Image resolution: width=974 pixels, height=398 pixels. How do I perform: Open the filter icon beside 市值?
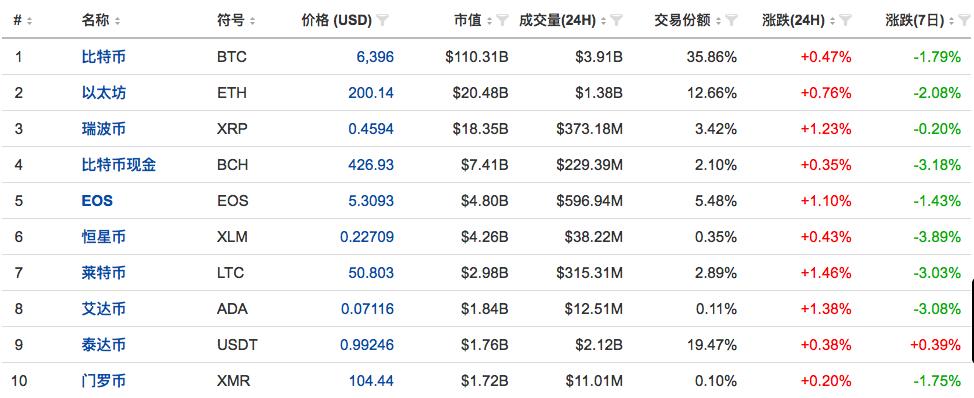coord(502,20)
